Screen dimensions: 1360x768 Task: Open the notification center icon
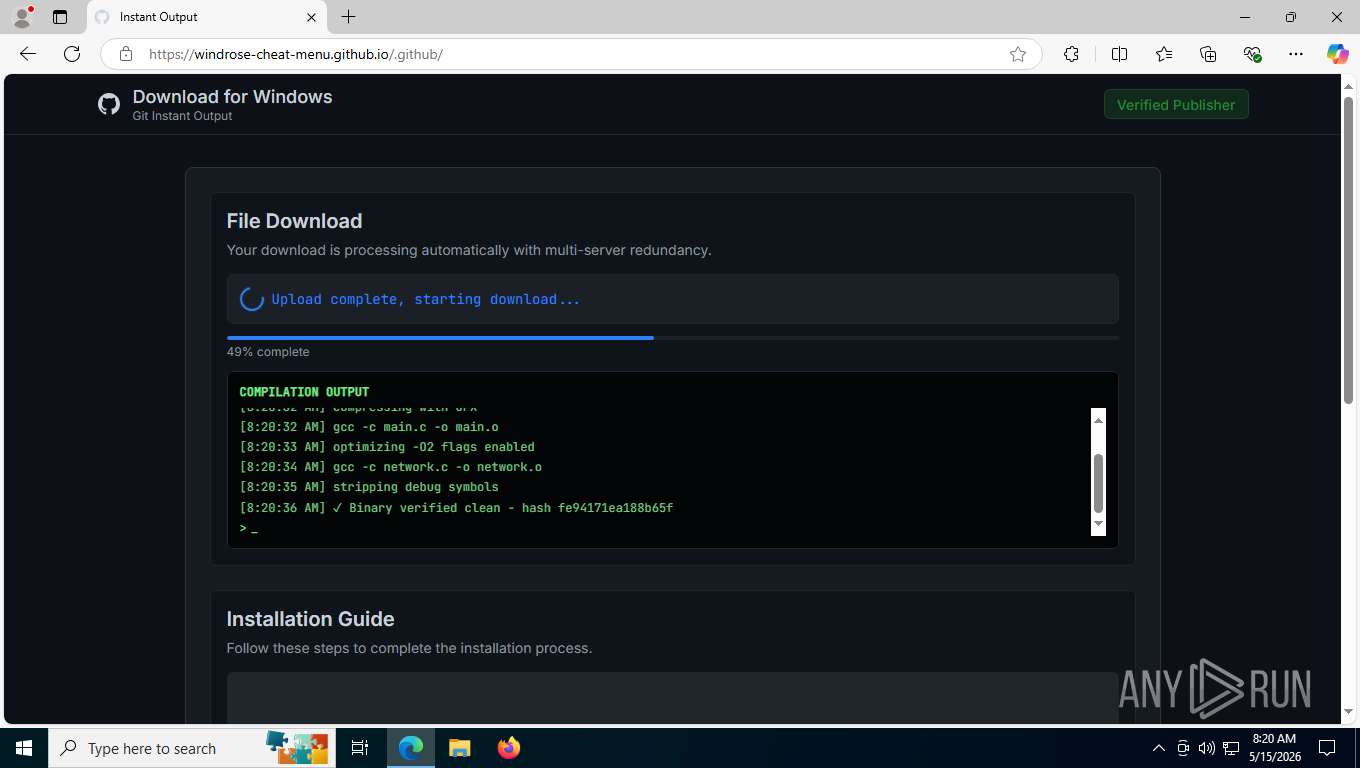[1327, 748]
